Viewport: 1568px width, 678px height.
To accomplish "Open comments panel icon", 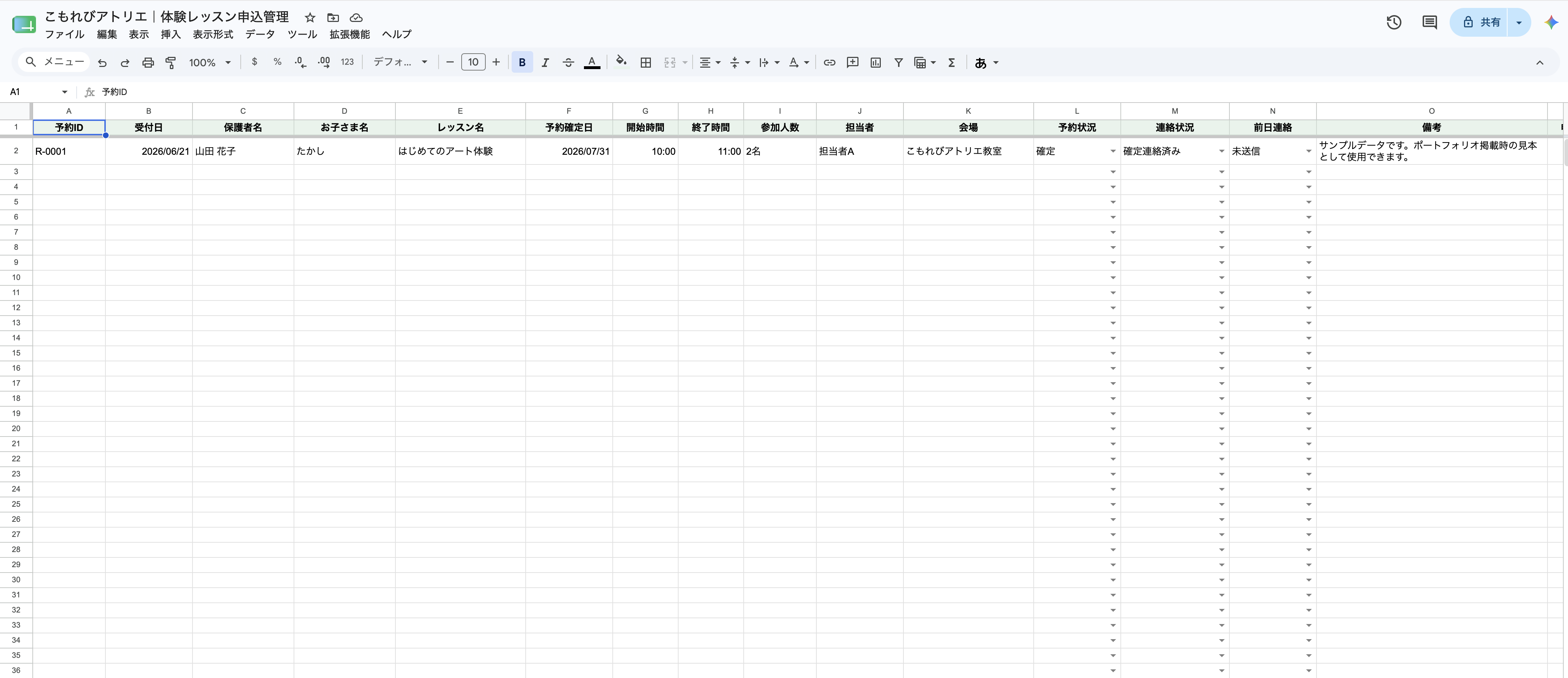I will pos(1429,23).
